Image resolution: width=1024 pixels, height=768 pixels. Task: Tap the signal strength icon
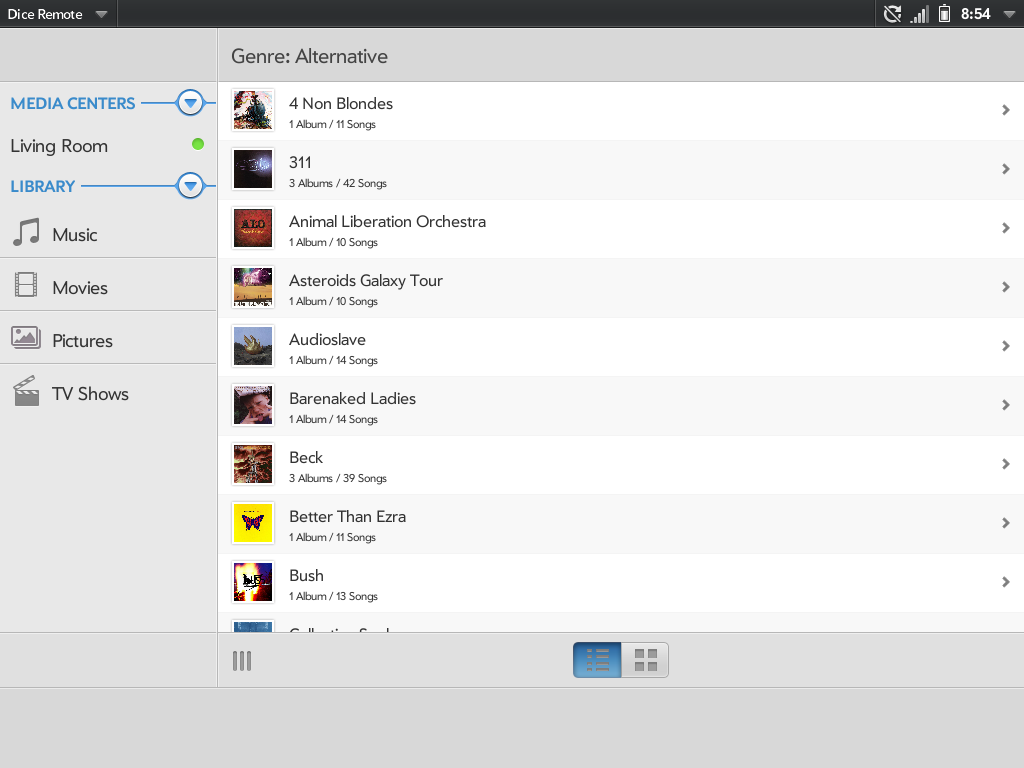coord(919,14)
